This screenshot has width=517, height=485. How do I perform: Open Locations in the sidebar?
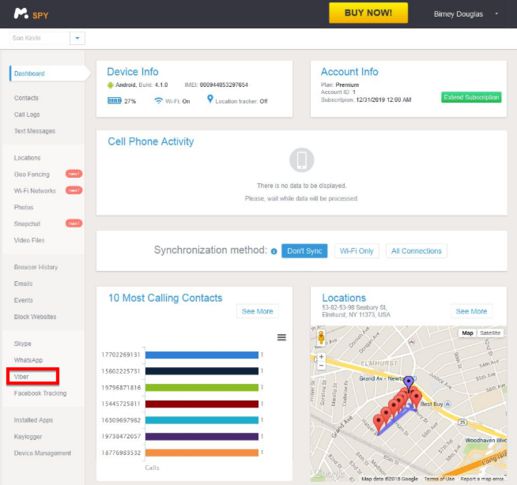tap(27, 158)
